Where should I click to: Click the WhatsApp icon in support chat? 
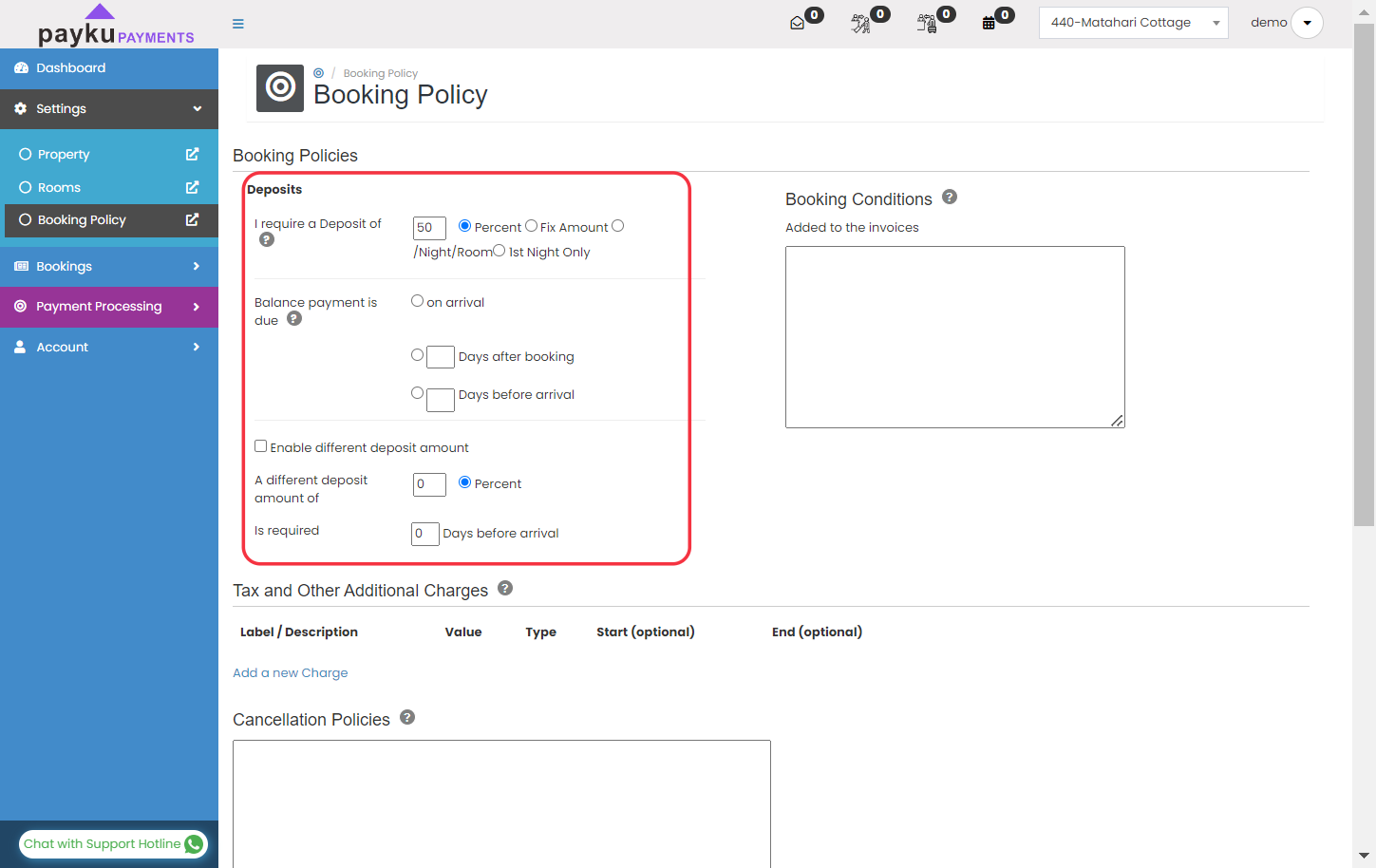click(194, 844)
